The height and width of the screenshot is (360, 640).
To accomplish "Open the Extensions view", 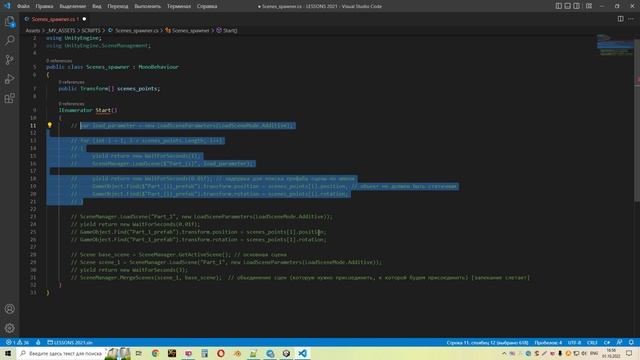I will 9,98.
